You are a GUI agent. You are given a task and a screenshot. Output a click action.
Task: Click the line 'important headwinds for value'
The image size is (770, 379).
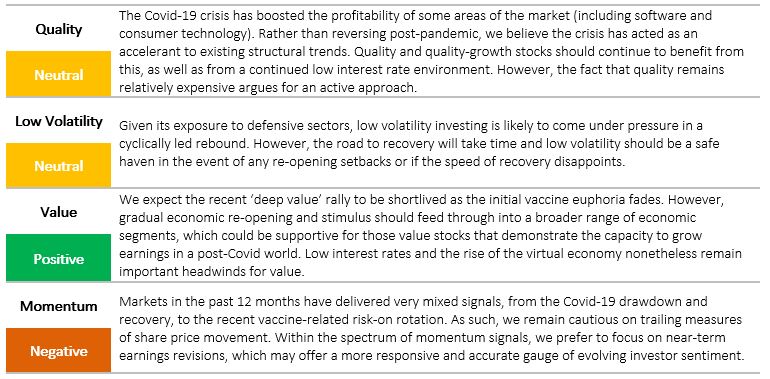pos(212,272)
